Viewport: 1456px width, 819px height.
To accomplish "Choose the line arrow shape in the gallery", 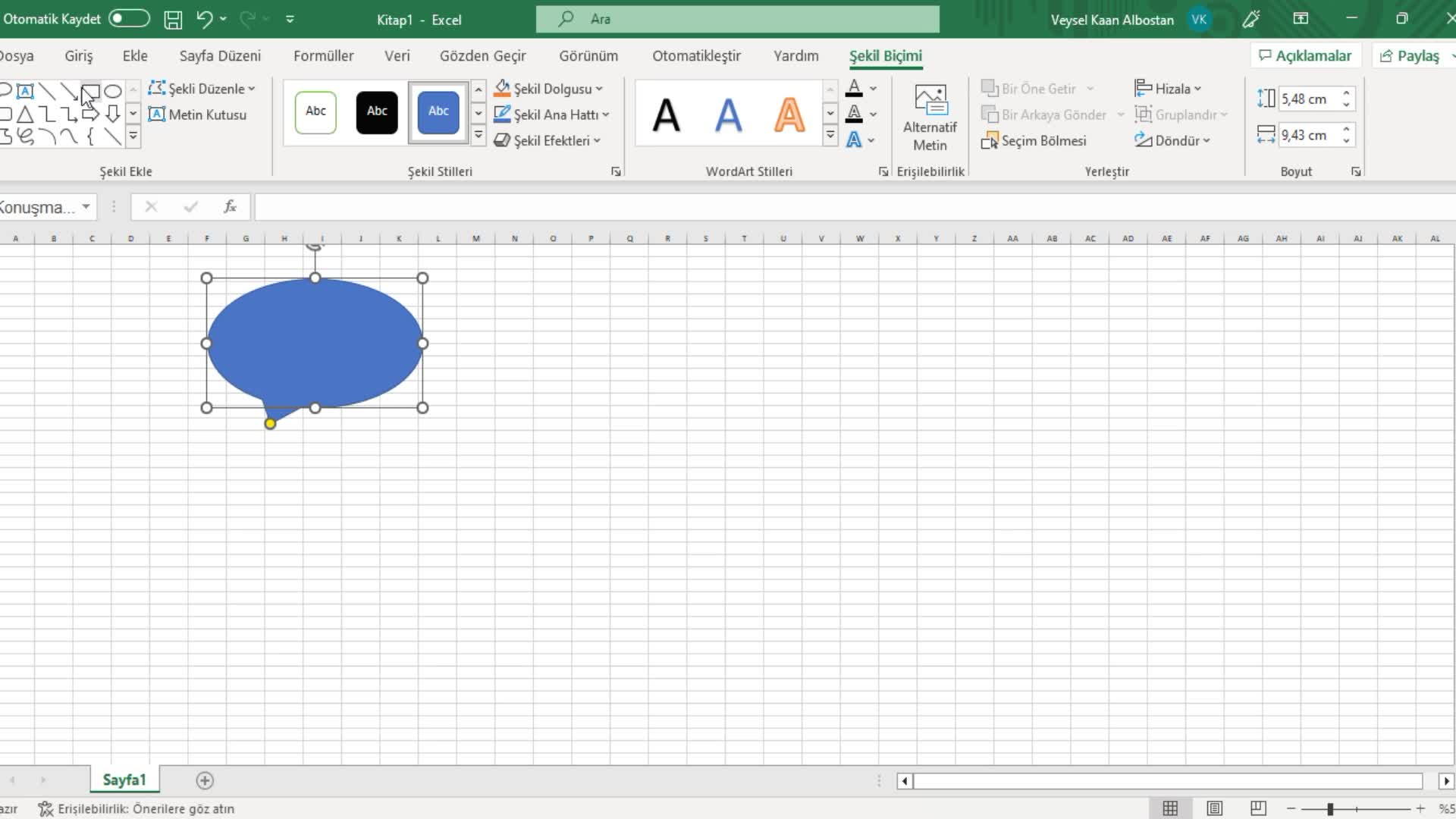I will coord(68,91).
